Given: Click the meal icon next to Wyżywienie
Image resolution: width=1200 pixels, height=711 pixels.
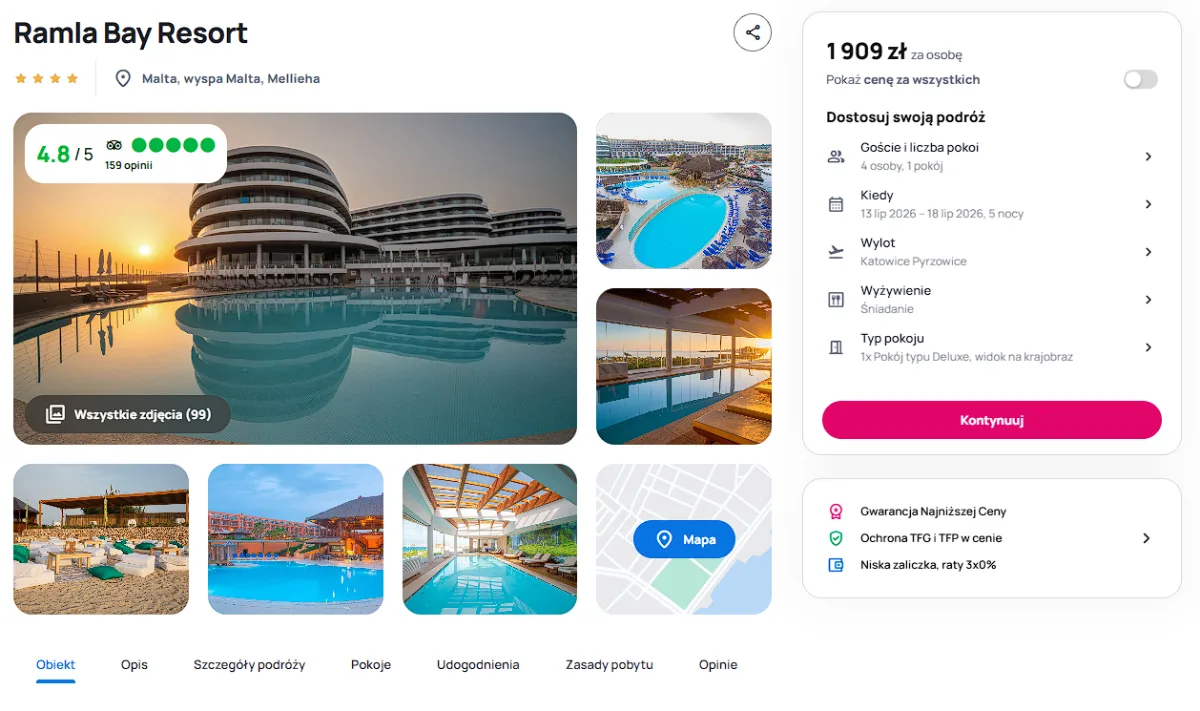Looking at the screenshot, I should (x=836, y=300).
